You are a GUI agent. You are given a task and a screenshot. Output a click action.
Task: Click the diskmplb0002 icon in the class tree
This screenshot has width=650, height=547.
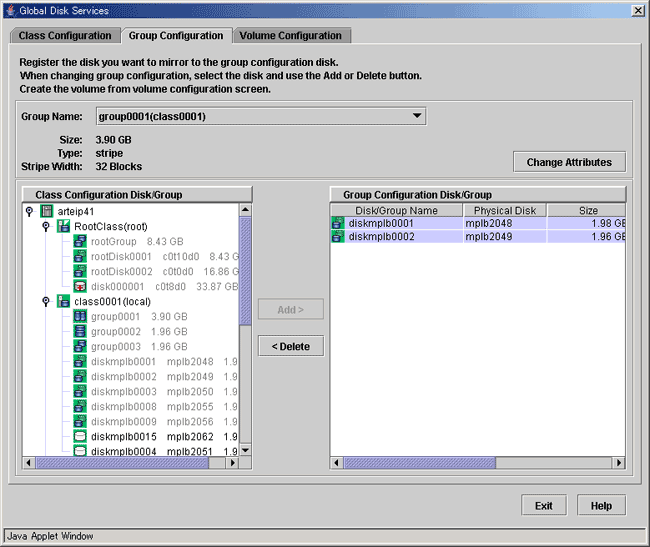80,376
